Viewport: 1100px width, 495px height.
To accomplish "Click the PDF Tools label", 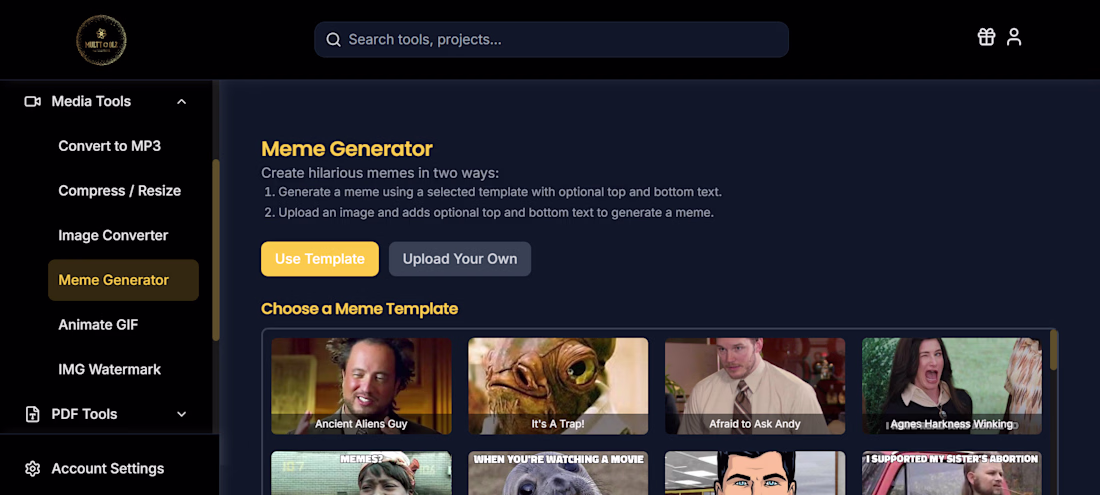I will pyautogui.click(x=84, y=414).
